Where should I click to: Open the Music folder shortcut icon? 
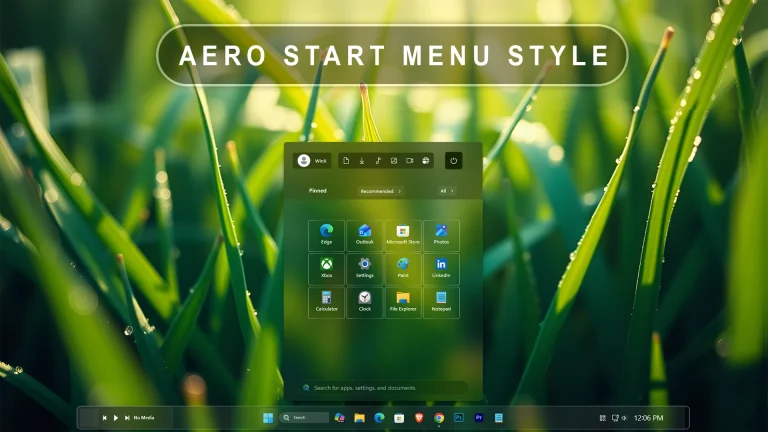(x=378, y=161)
